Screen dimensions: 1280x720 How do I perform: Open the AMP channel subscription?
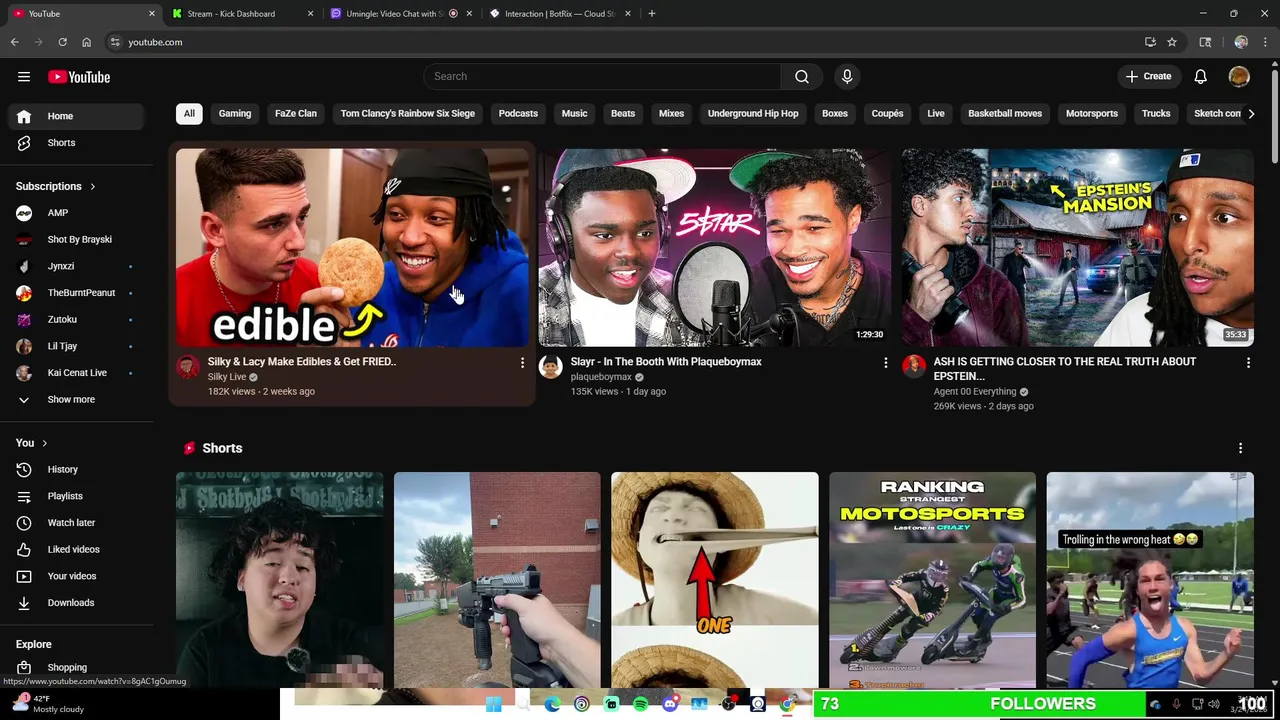[x=76, y=213]
